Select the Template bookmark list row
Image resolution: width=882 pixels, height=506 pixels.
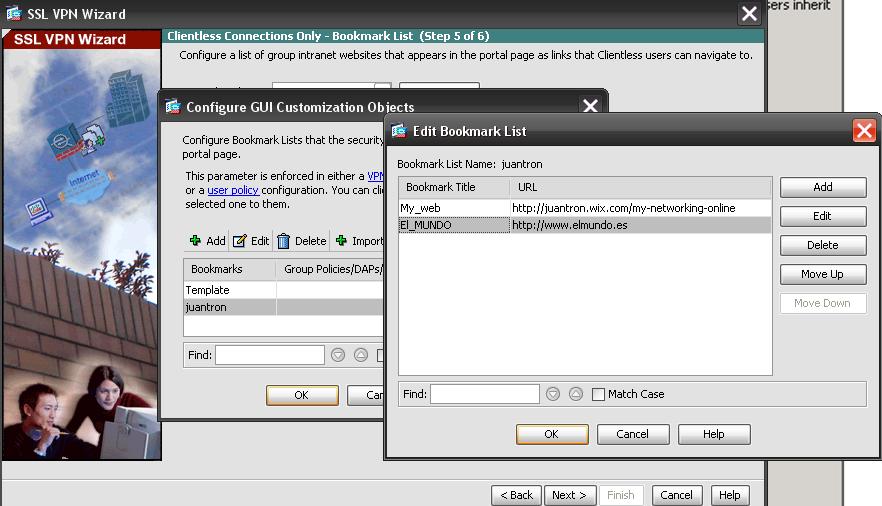tap(284, 290)
